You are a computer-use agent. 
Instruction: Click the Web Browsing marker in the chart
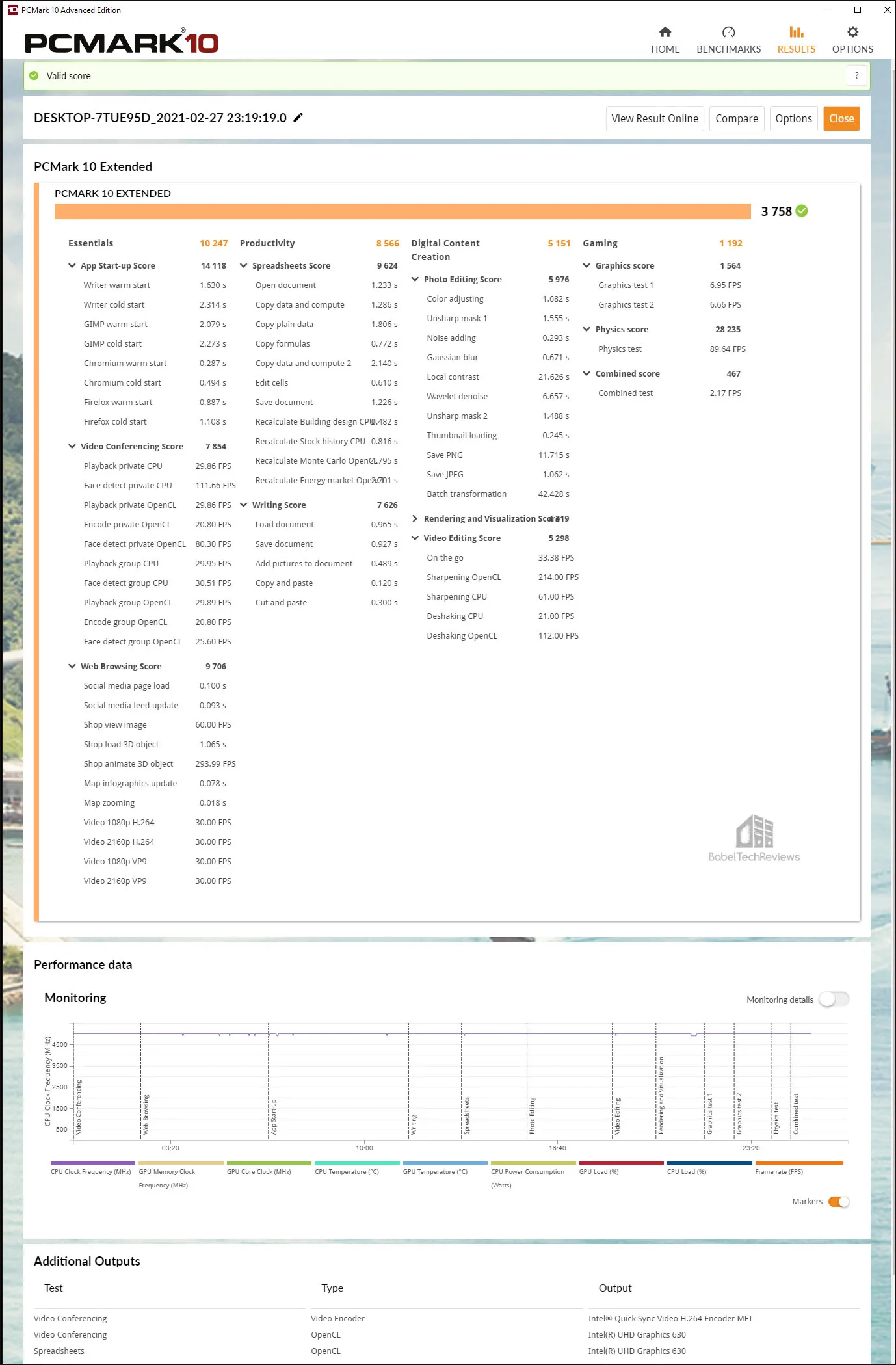(x=146, y=1115)
